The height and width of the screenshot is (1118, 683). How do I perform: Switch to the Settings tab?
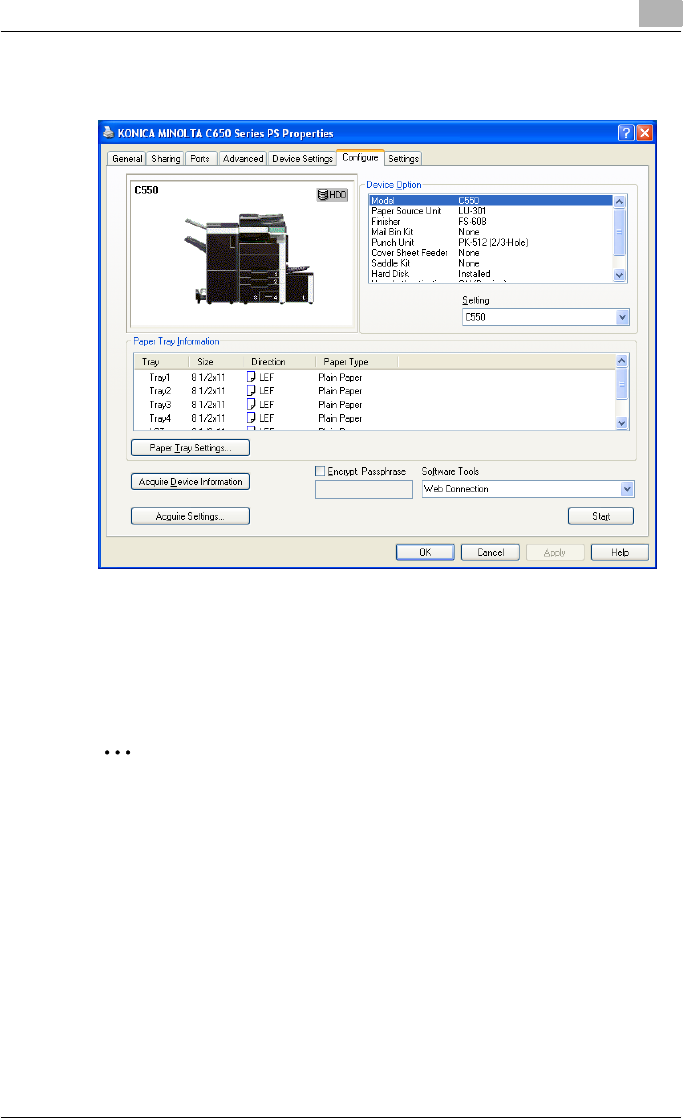(404, 159)
